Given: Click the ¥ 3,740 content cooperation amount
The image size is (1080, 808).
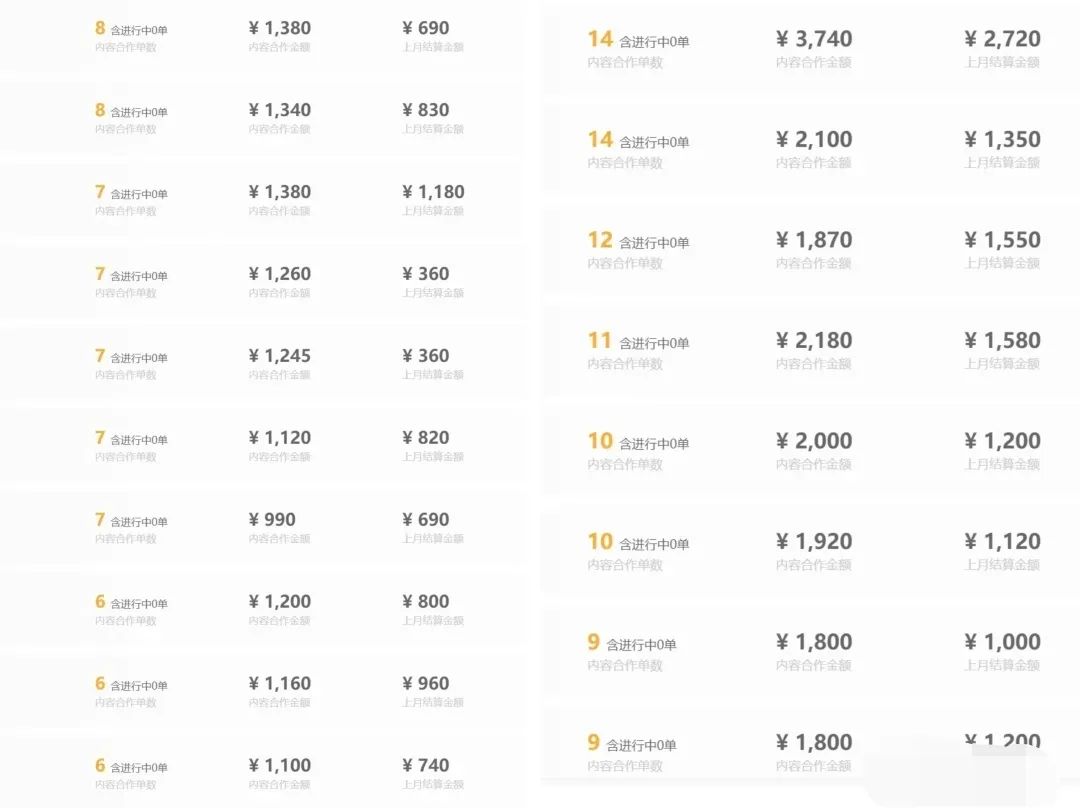Looking at the screenshot, I should pos(814,39).
